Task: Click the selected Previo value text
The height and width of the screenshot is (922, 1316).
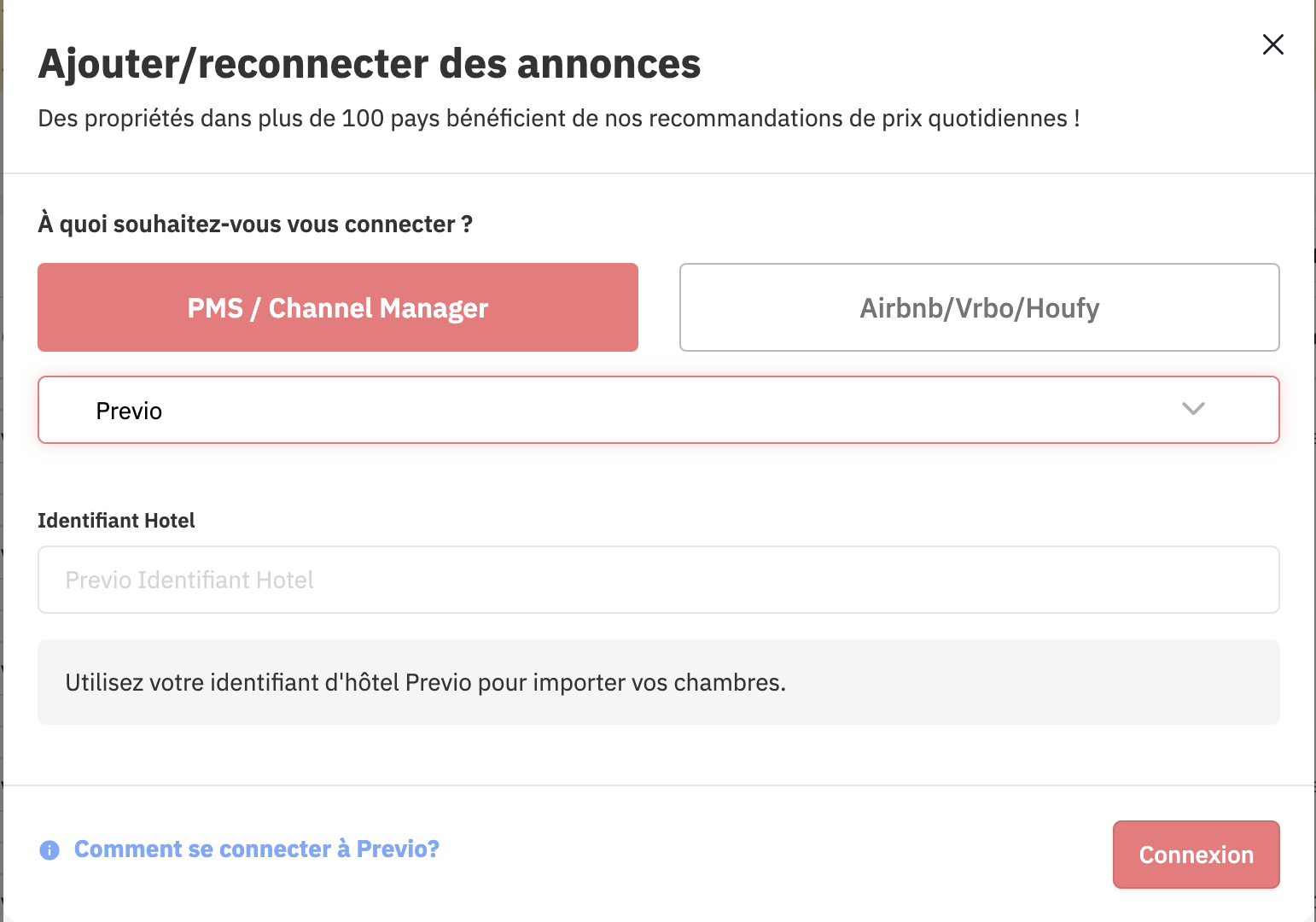Action: click(129, 411)
